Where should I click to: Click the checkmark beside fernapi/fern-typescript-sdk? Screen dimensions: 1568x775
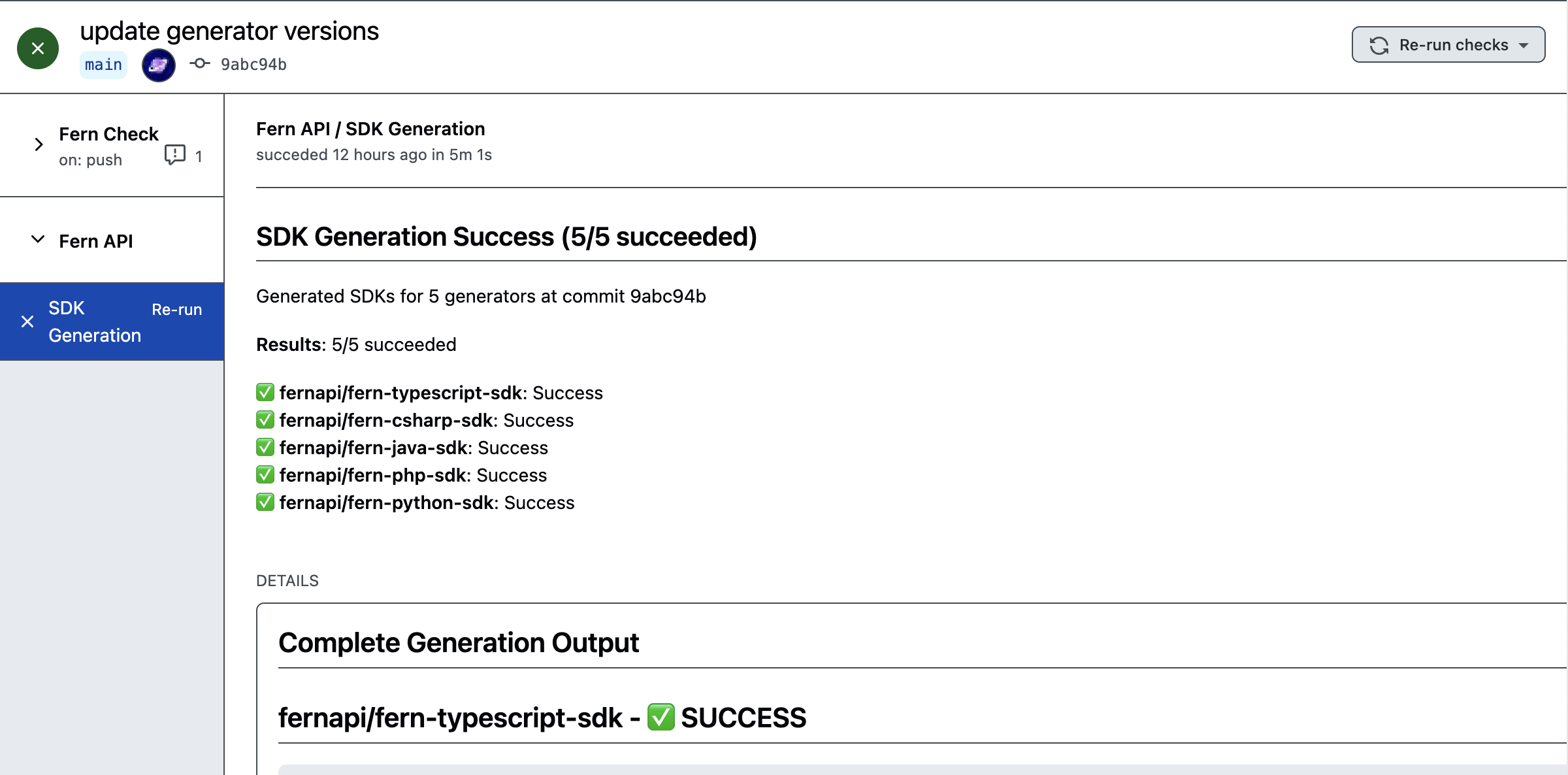pos(265,392)
